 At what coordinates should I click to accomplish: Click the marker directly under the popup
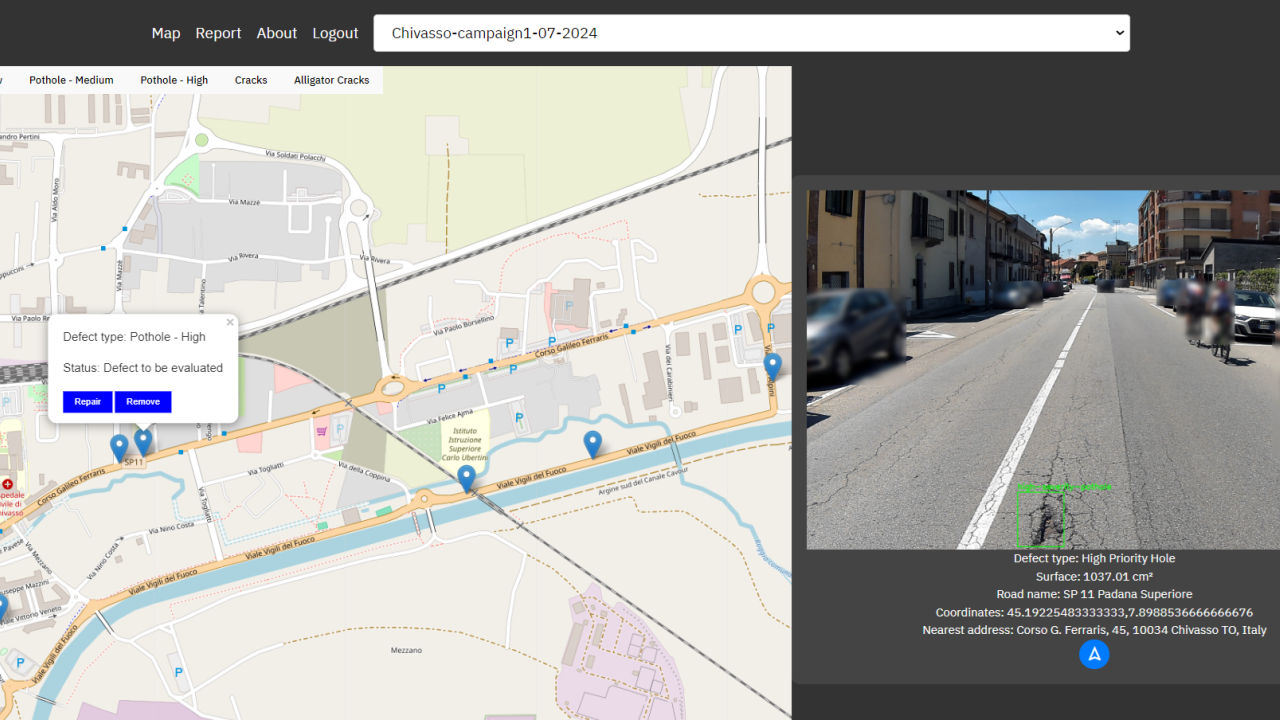coord(143,440)
